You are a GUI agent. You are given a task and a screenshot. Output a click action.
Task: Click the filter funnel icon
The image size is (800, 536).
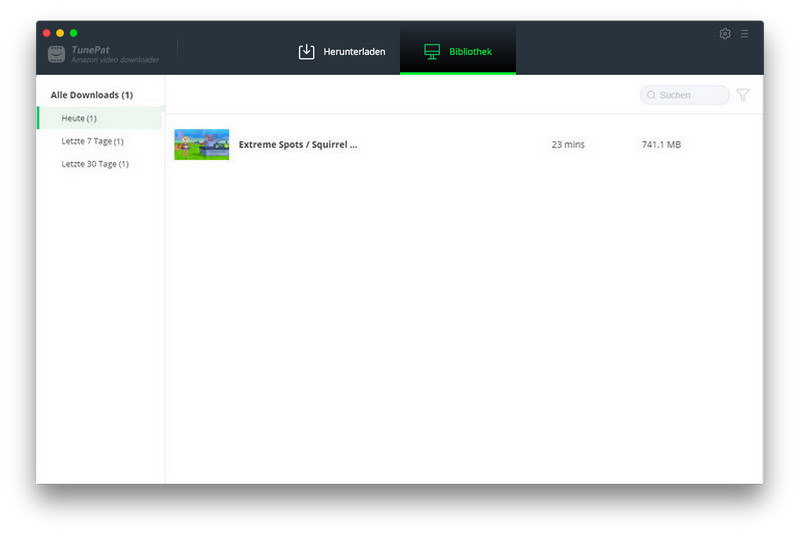coord(743,95)
